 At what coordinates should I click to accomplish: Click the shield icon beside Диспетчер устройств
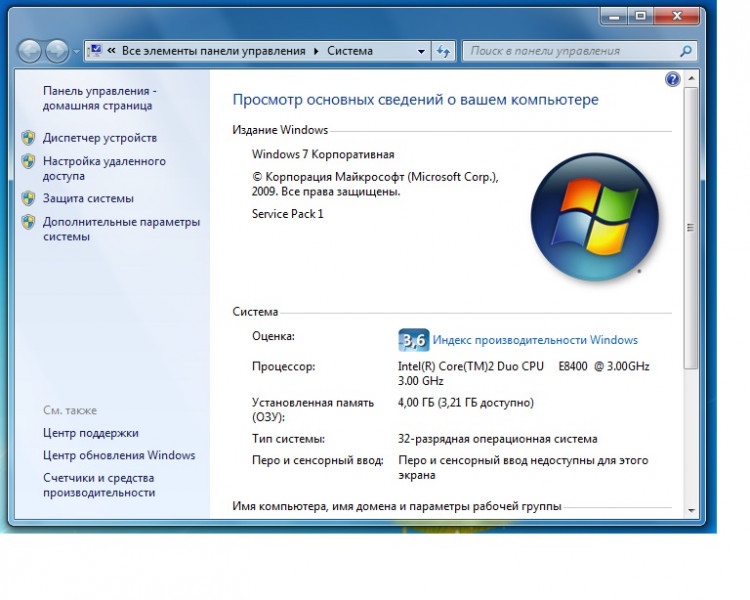(28, 138)
